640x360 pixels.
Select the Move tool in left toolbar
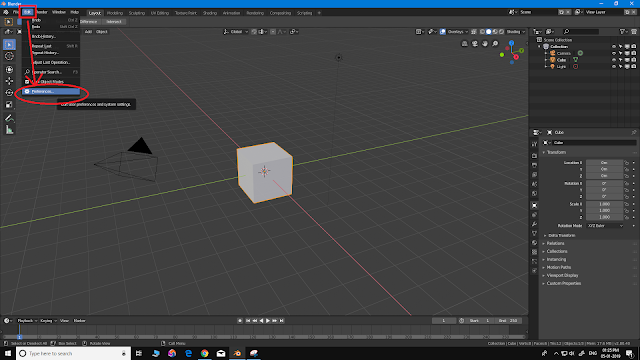point(9,81)
